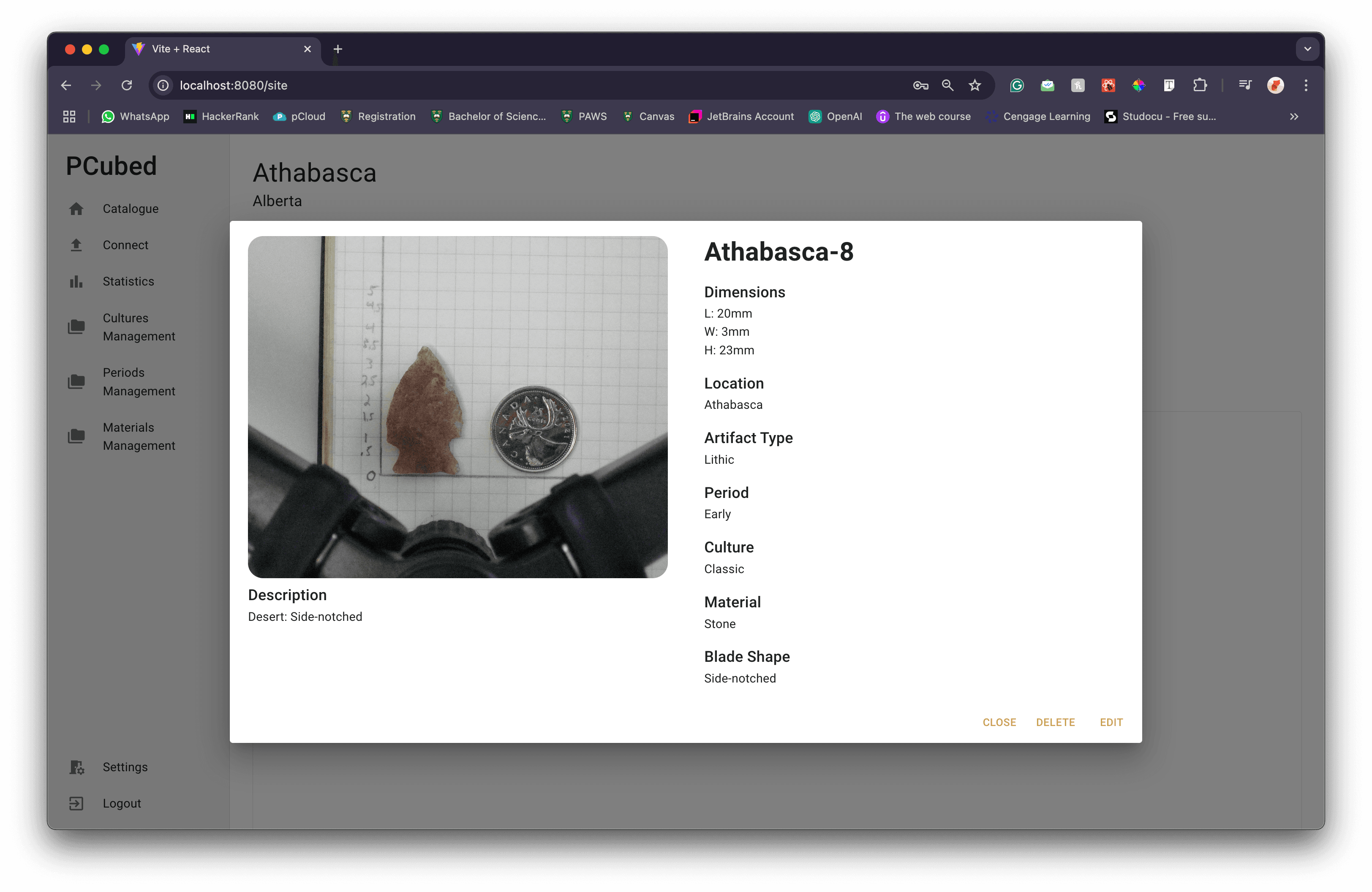Click Cultures Management folder icon
The height and width of the screenshot is (892, 1372).
[x=76, y=327]
